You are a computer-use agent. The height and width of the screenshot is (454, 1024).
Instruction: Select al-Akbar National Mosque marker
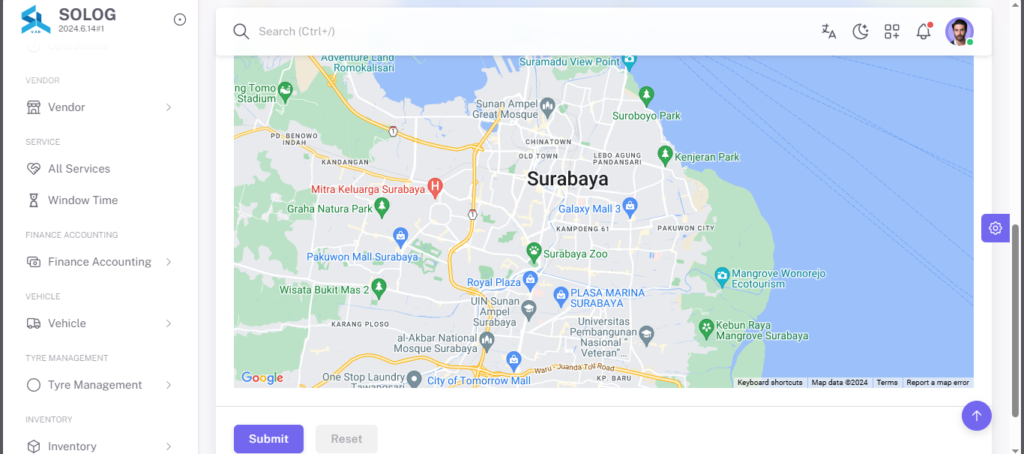(486, 340)
